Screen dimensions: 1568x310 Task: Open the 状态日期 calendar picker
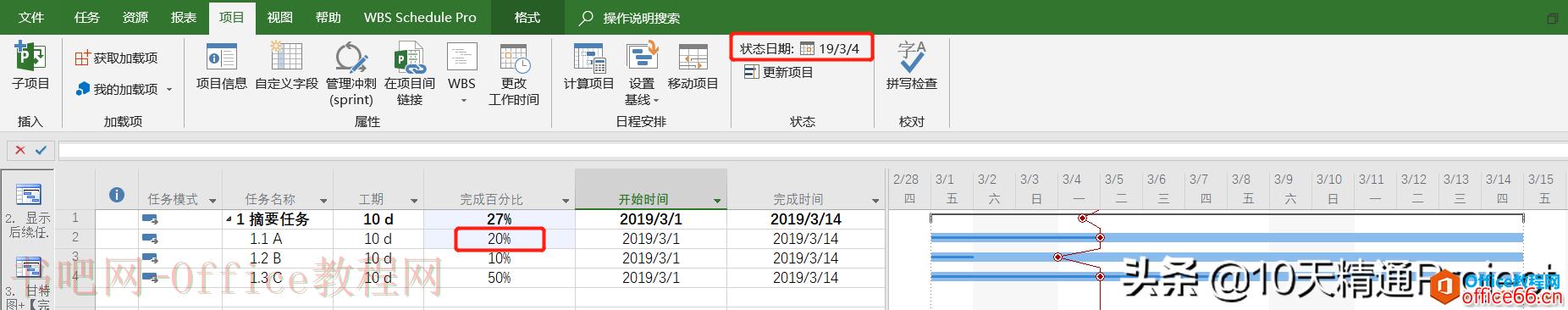pos(807,48)
